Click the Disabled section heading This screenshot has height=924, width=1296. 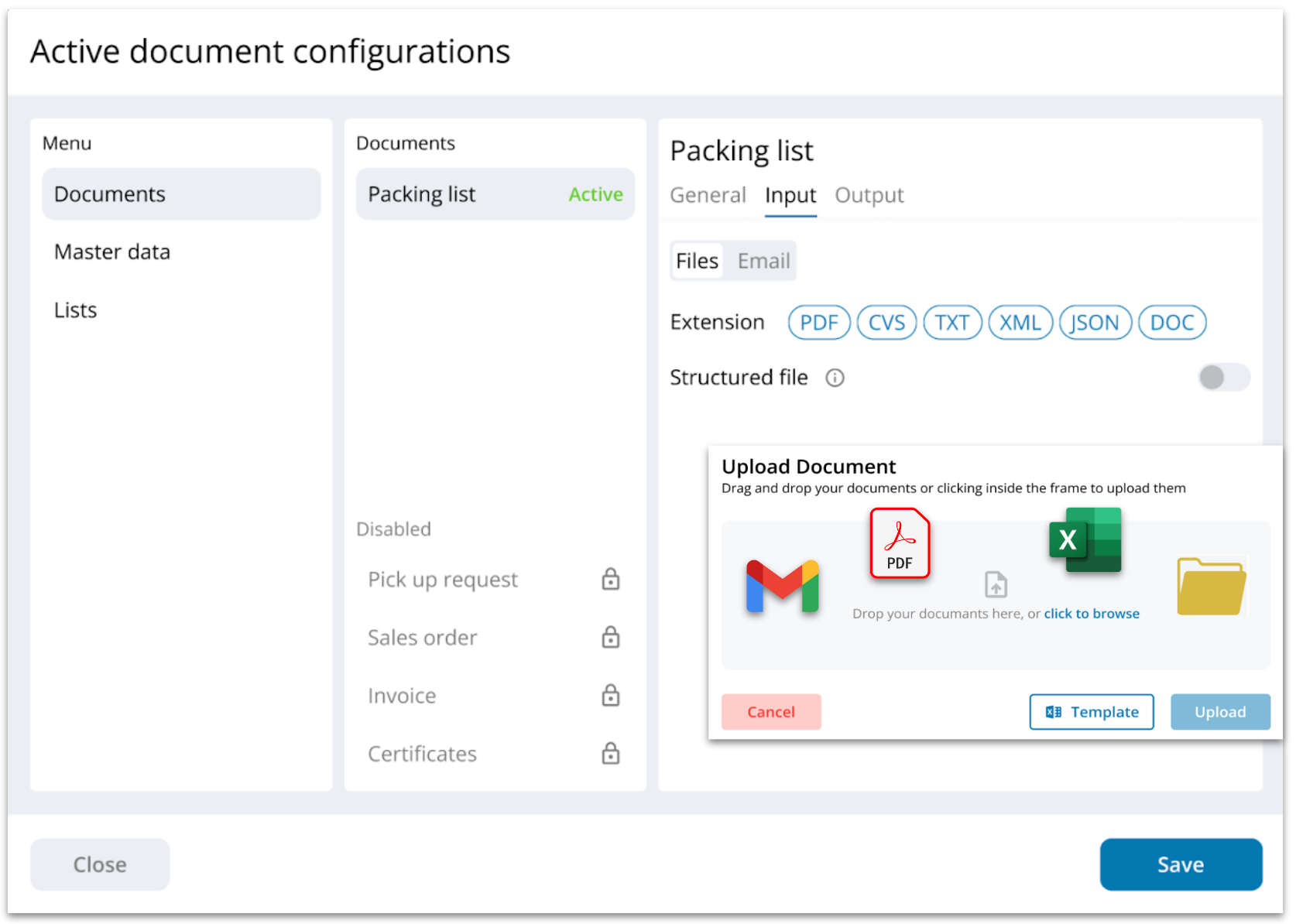click(393, 529)
